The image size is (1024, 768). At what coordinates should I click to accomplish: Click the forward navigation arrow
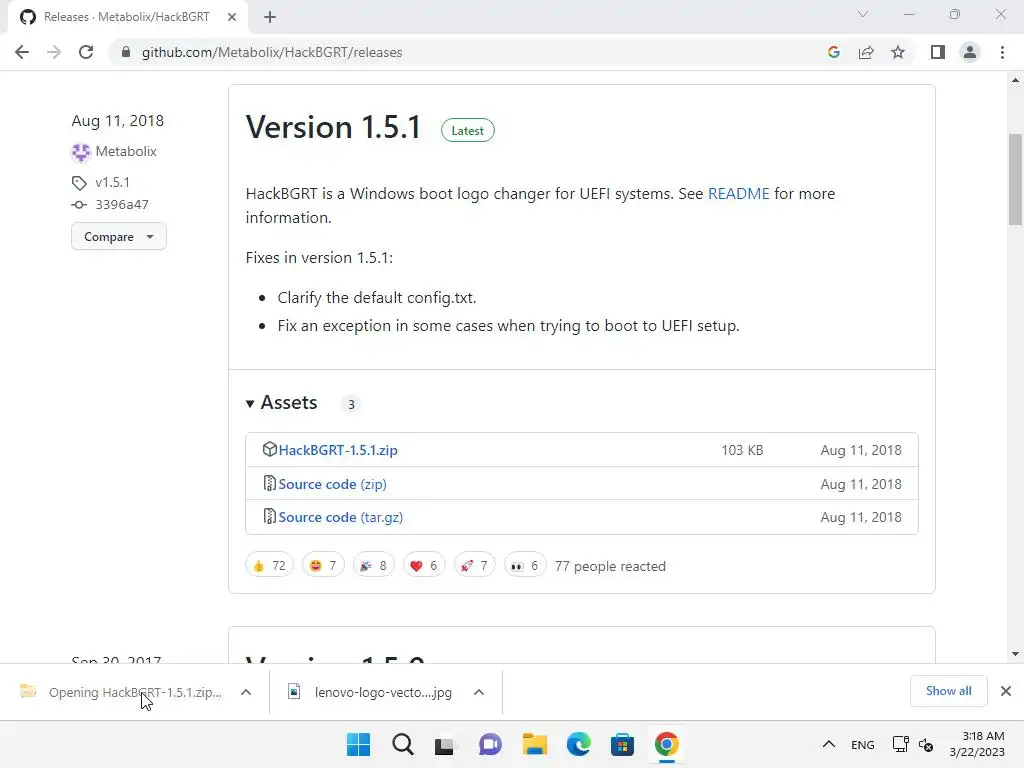coord(54,52)
